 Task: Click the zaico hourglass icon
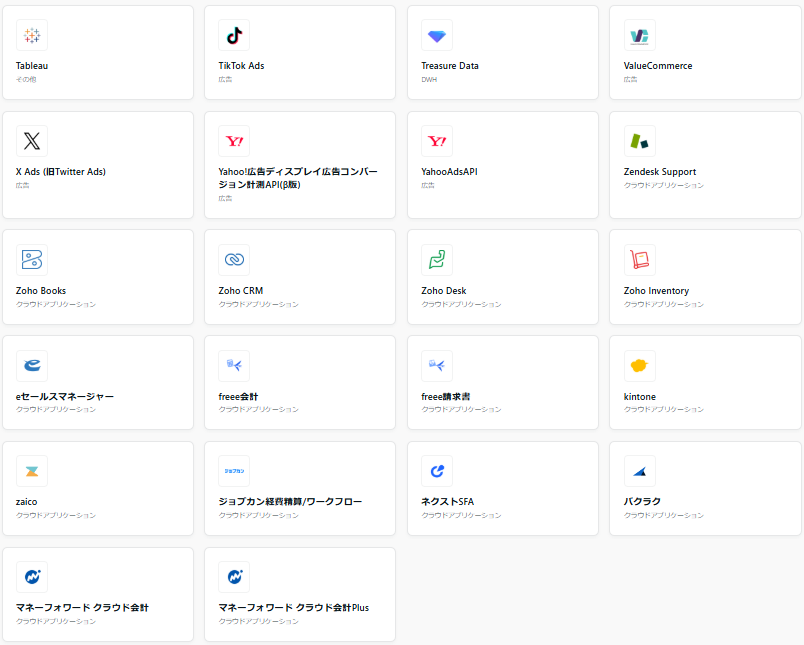(32, 471)
